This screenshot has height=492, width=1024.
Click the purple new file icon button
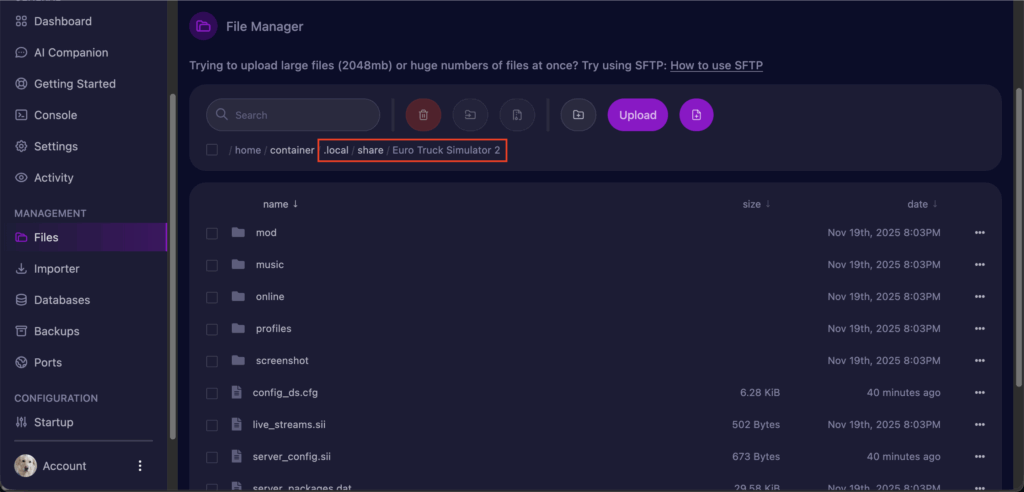(696, 115)
